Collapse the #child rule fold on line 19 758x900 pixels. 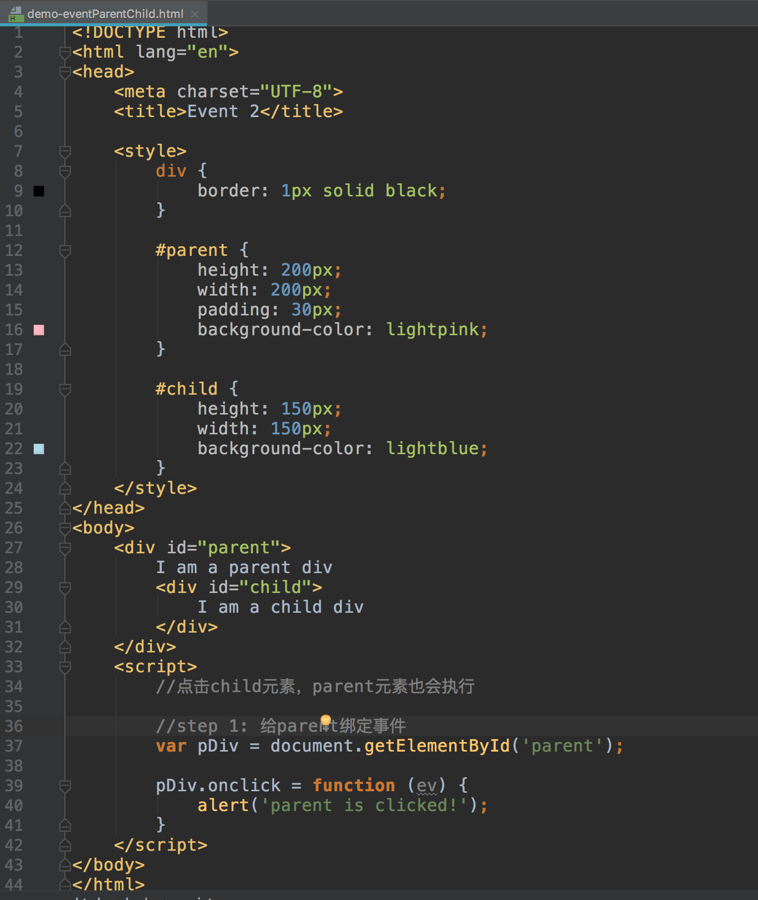point(65,390)
